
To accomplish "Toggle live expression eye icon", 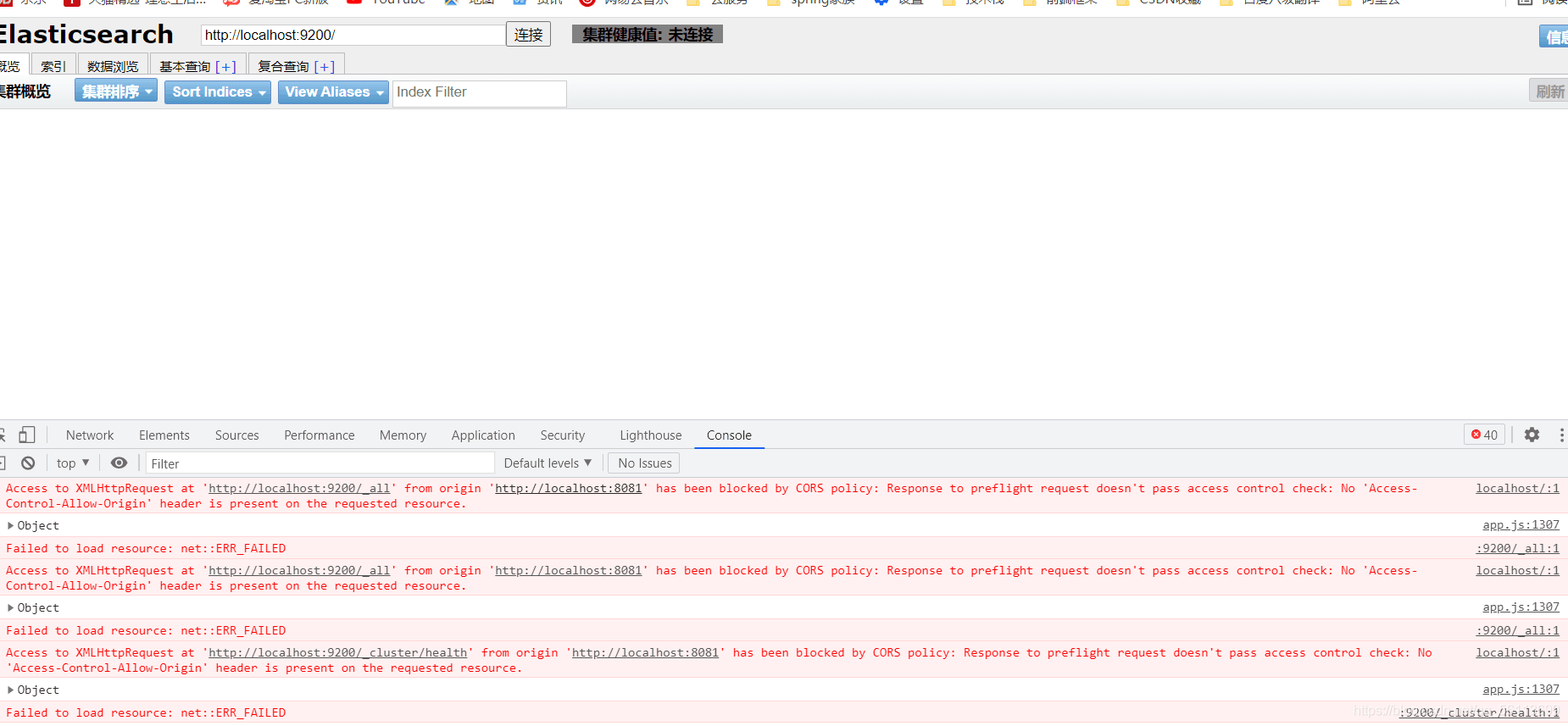I will (x=120, y=463).
